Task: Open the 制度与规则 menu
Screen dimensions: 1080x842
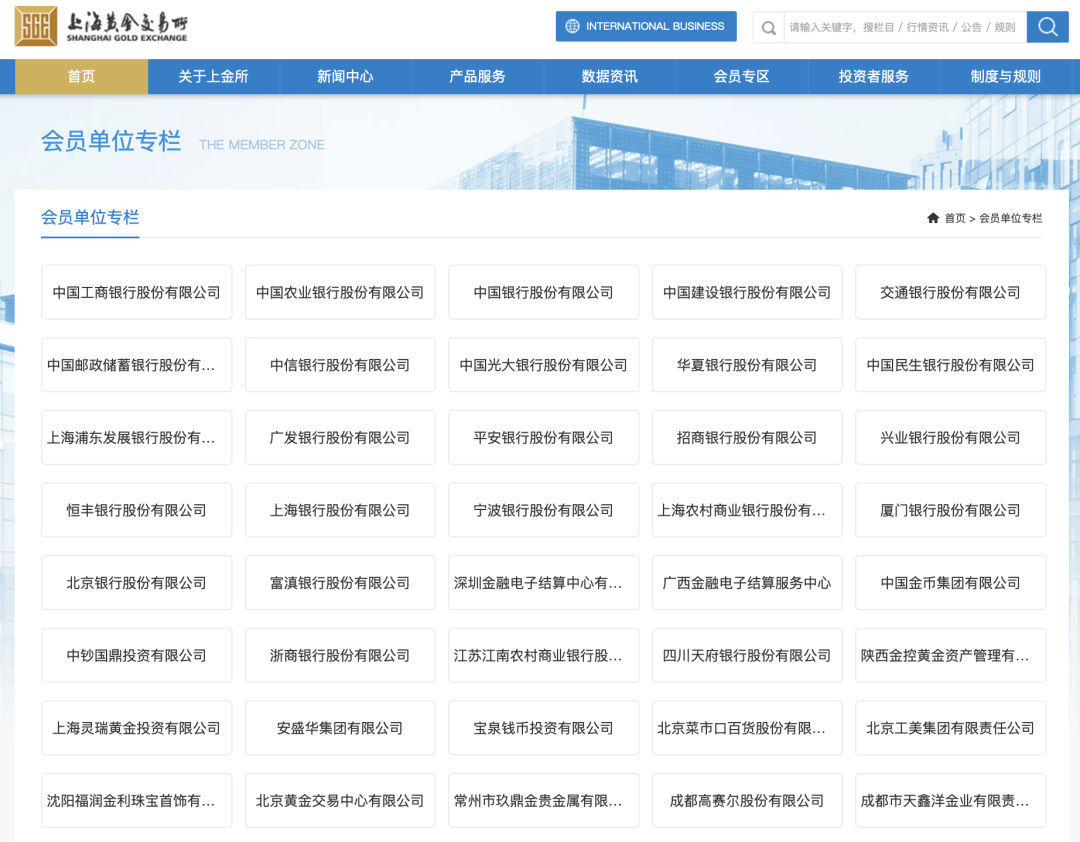Action: 1006,76
